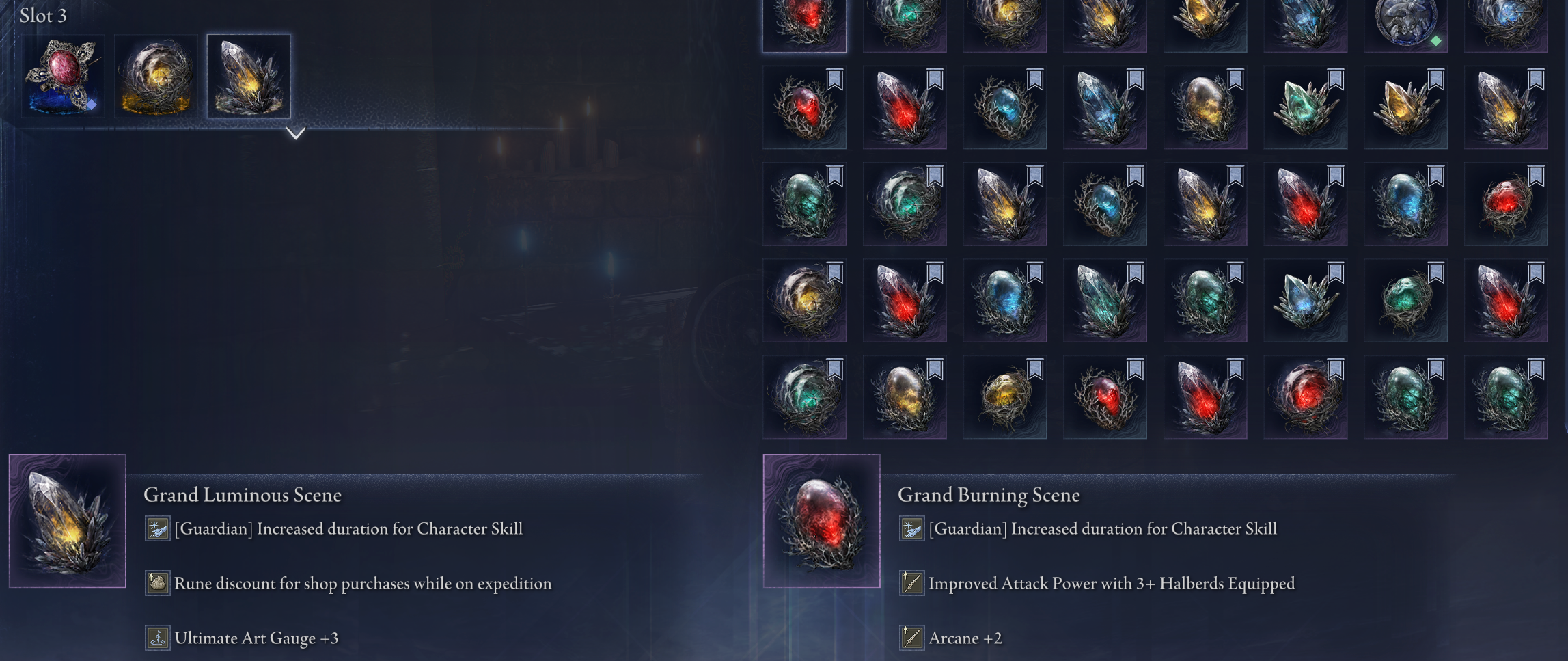The image size is (1568, 661).
Task: Select the jeweled red gem relic in Slot 3
Action: (x=63, y=77)
